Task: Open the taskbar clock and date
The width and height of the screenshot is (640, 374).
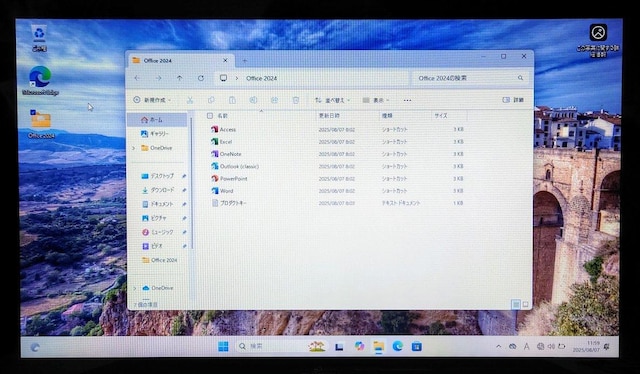Action: click(x=586, y=347)
